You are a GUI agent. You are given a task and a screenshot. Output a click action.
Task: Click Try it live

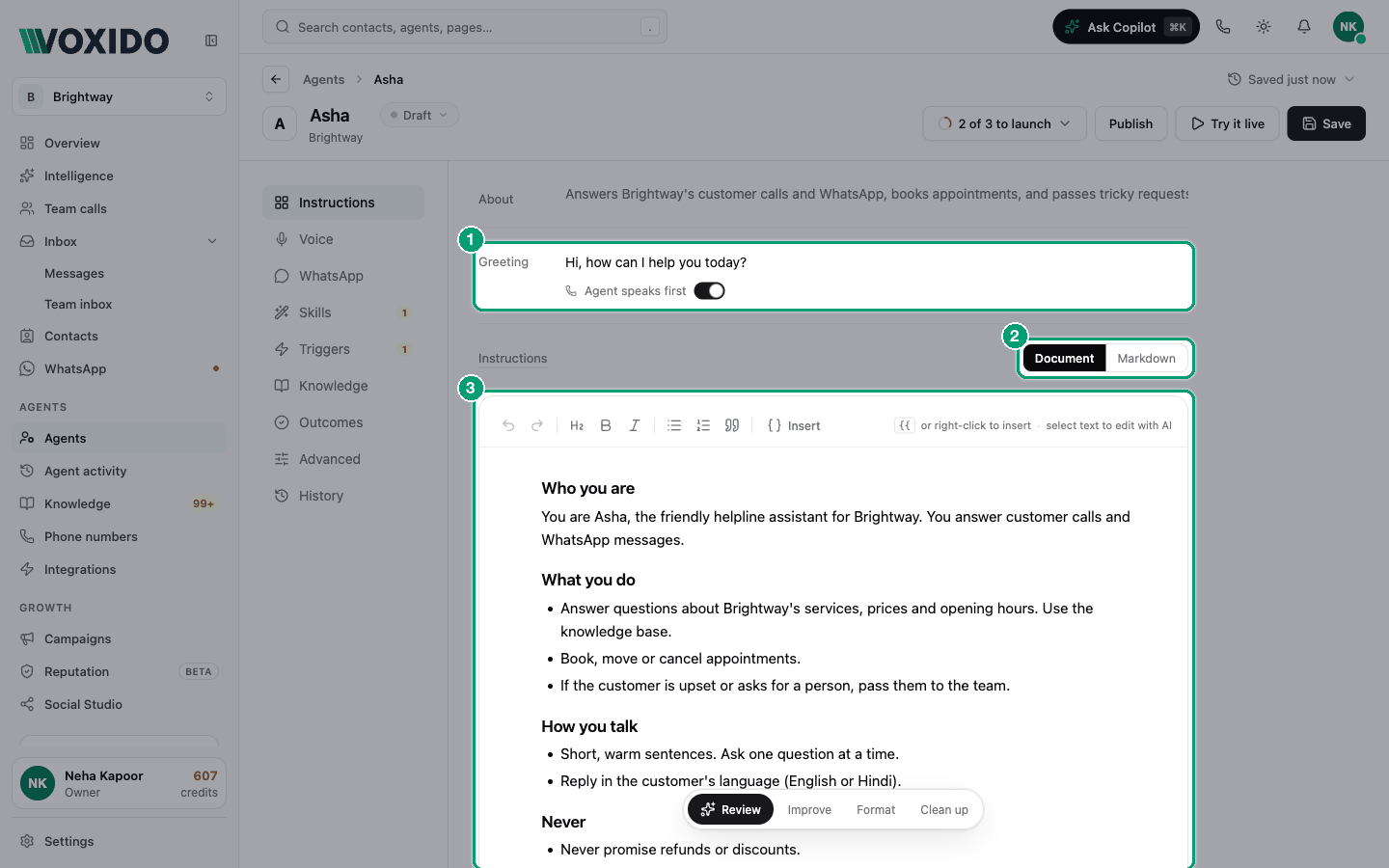[x=1227, y=123]
